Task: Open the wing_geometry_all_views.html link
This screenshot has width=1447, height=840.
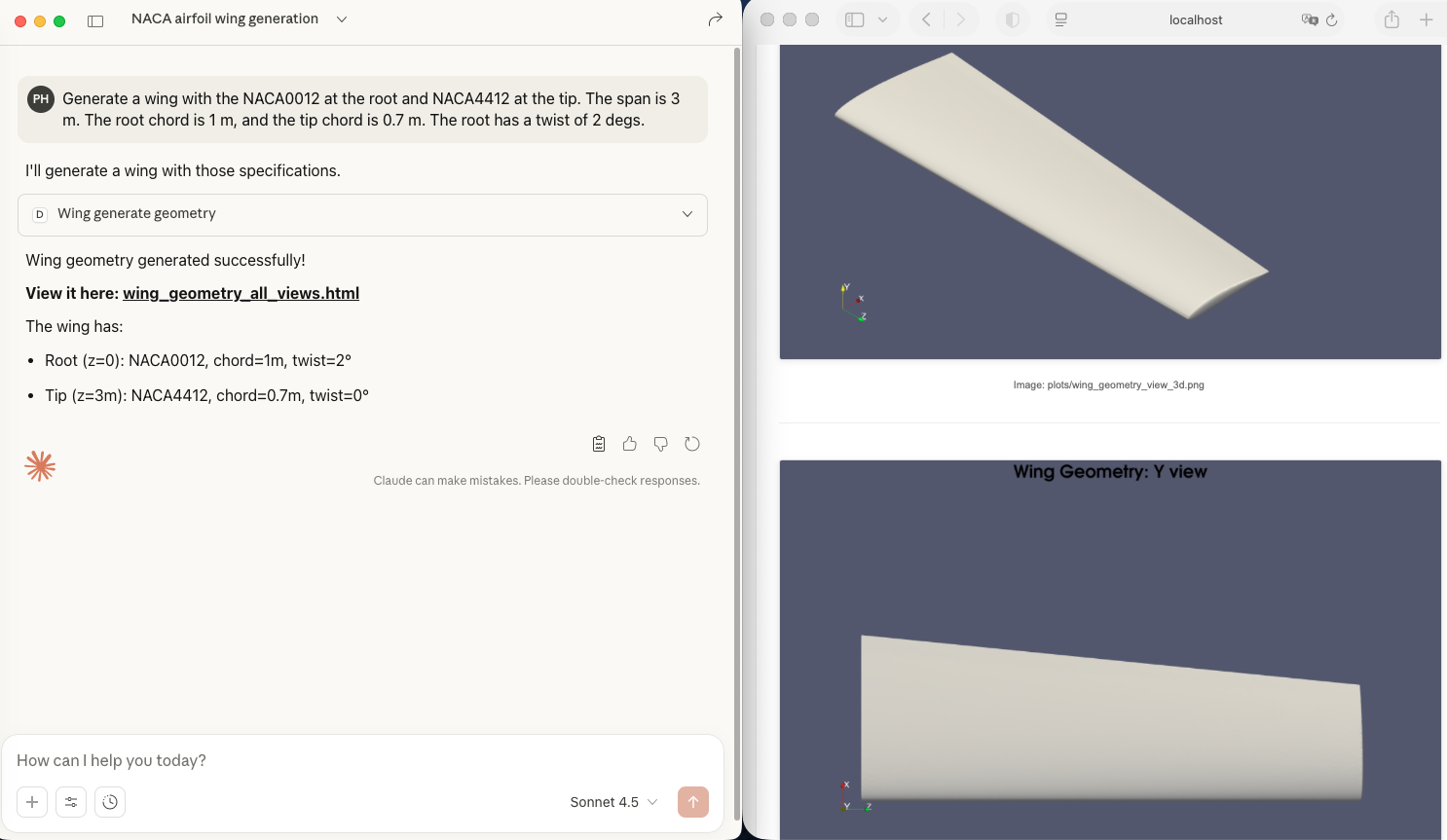Action: pos(241,293)
